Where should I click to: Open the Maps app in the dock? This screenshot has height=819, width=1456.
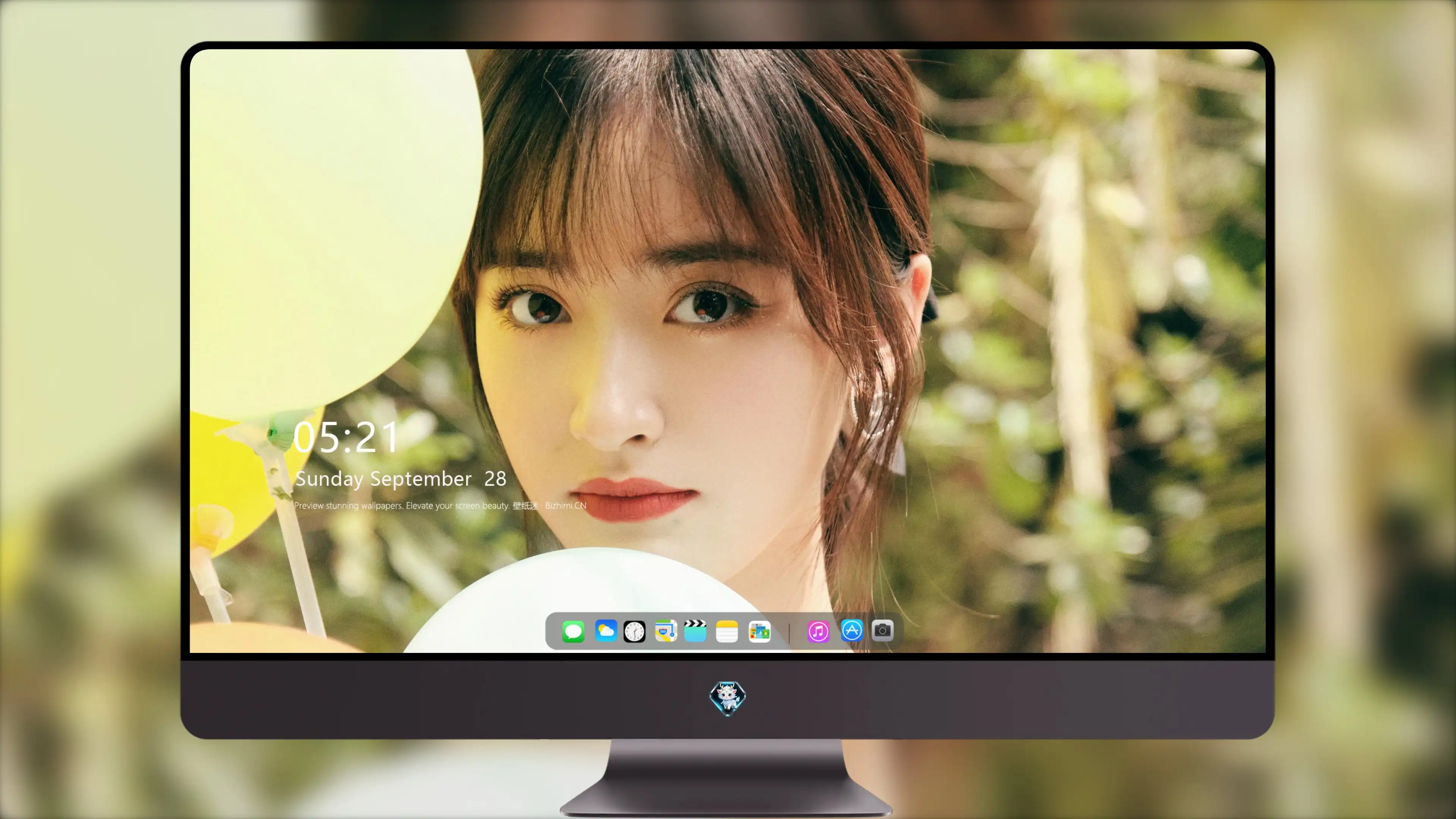[666, 631]
